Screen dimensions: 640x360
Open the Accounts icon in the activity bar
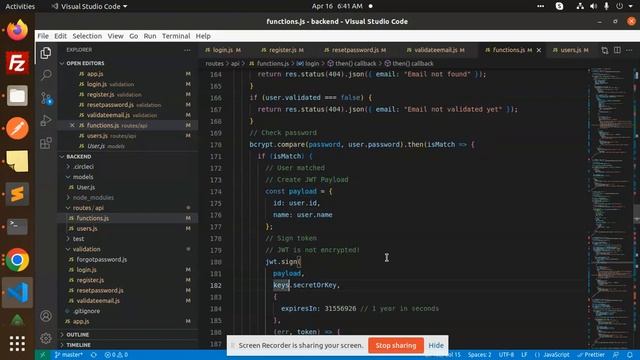46,316
